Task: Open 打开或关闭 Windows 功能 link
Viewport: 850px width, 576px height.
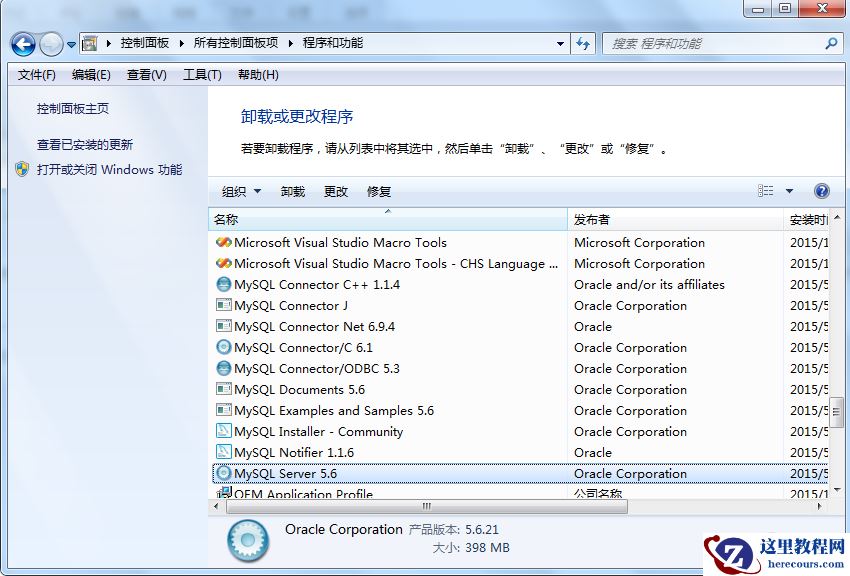Action: tap(110, 170)
